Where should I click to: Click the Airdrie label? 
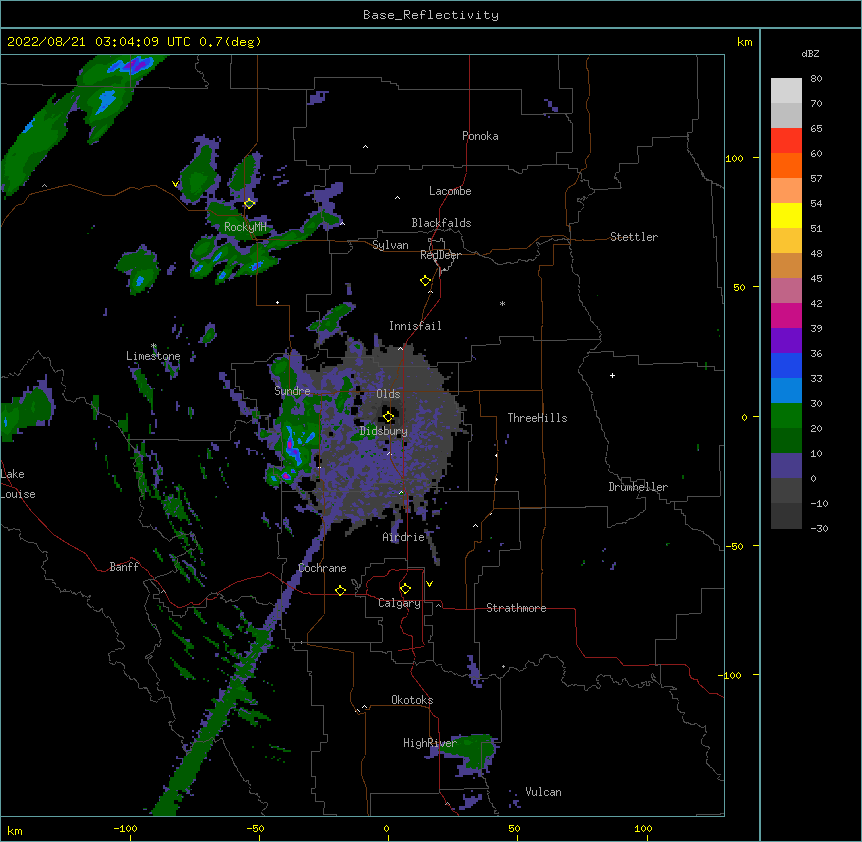coord(404,537)
